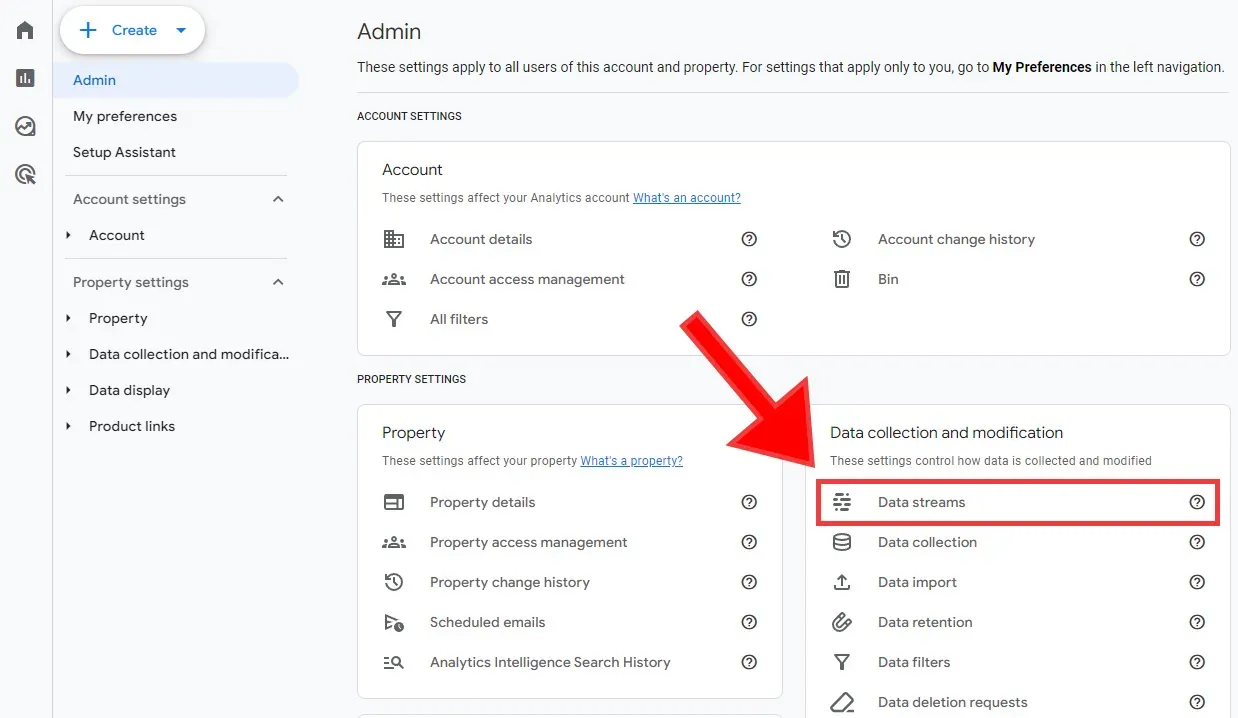The width and height of the screenshot is (1238, 718).
Task: Expand the Product links tree item
Action: point(69,426)
